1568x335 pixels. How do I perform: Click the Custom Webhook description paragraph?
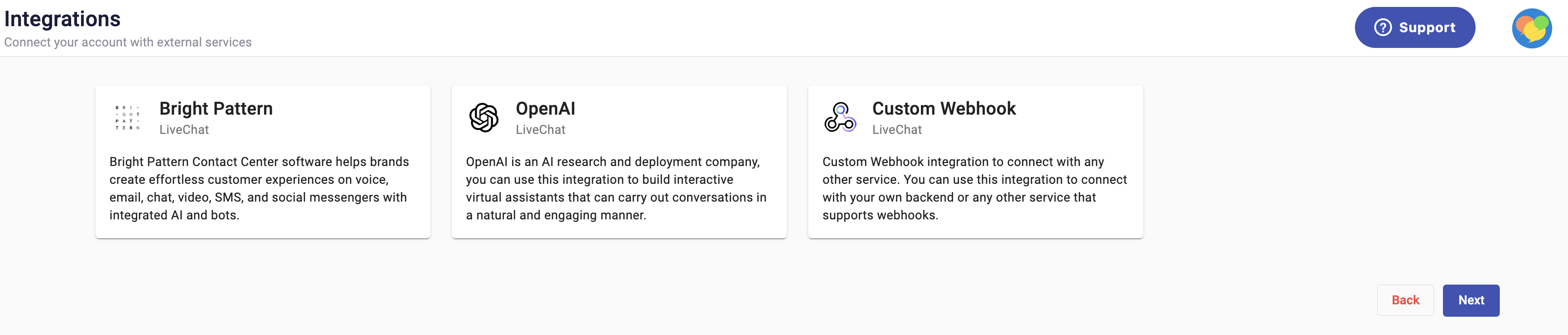974,188
